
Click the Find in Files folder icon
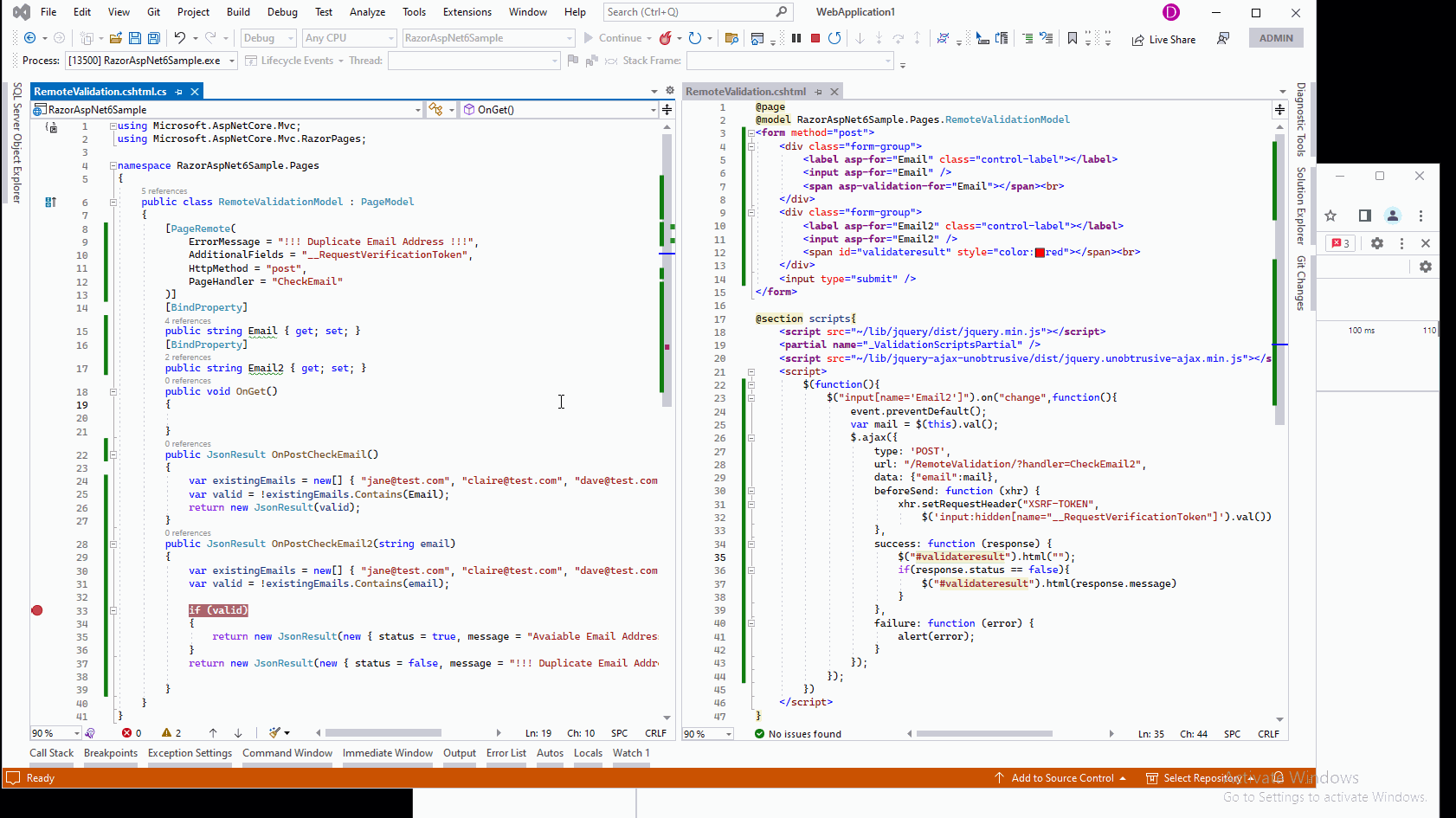coord(731,38)
